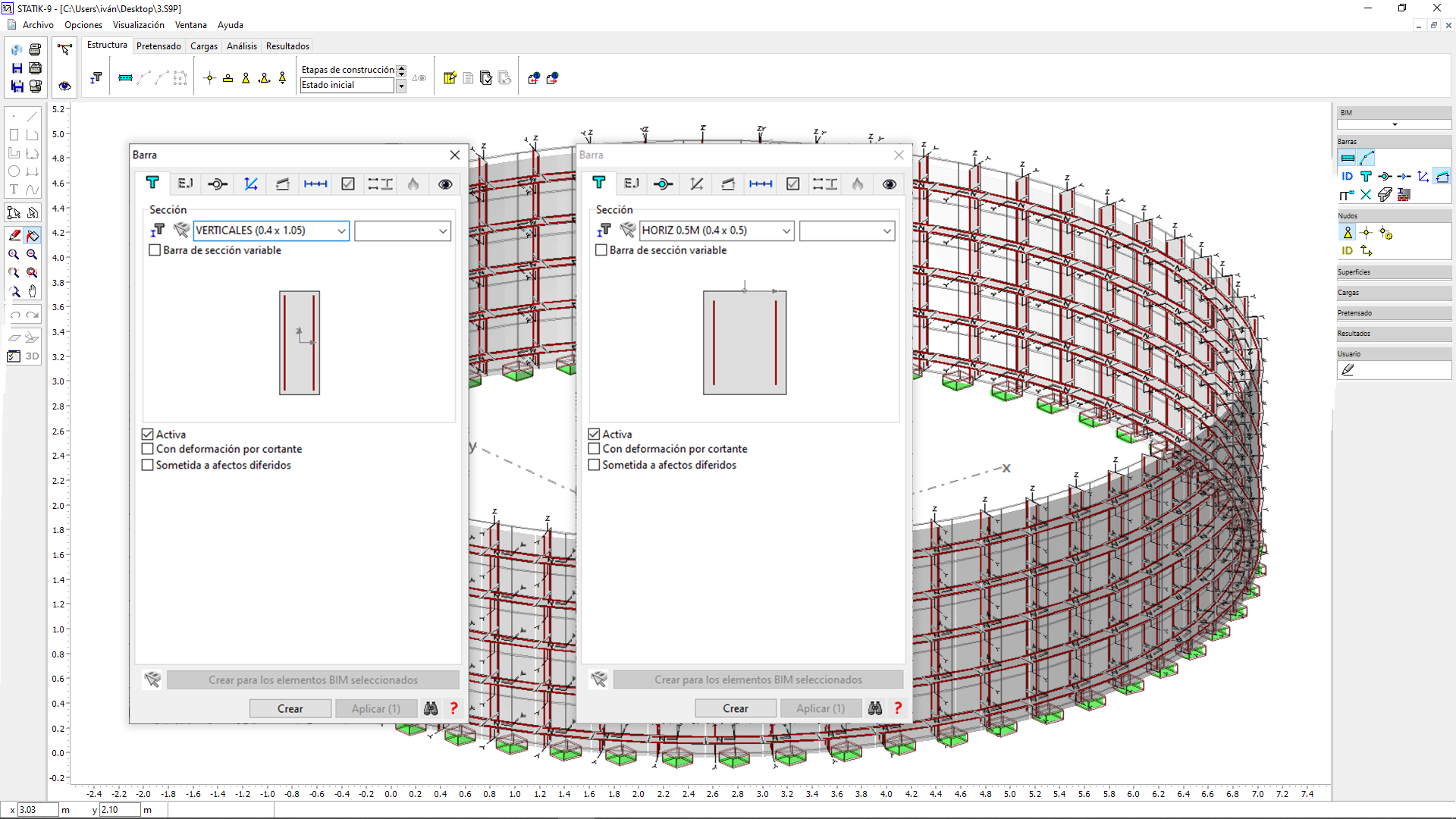Uncheck Activa in the left Barra dialog
This screenshot has width=1456, height=819.
[148, 435]
